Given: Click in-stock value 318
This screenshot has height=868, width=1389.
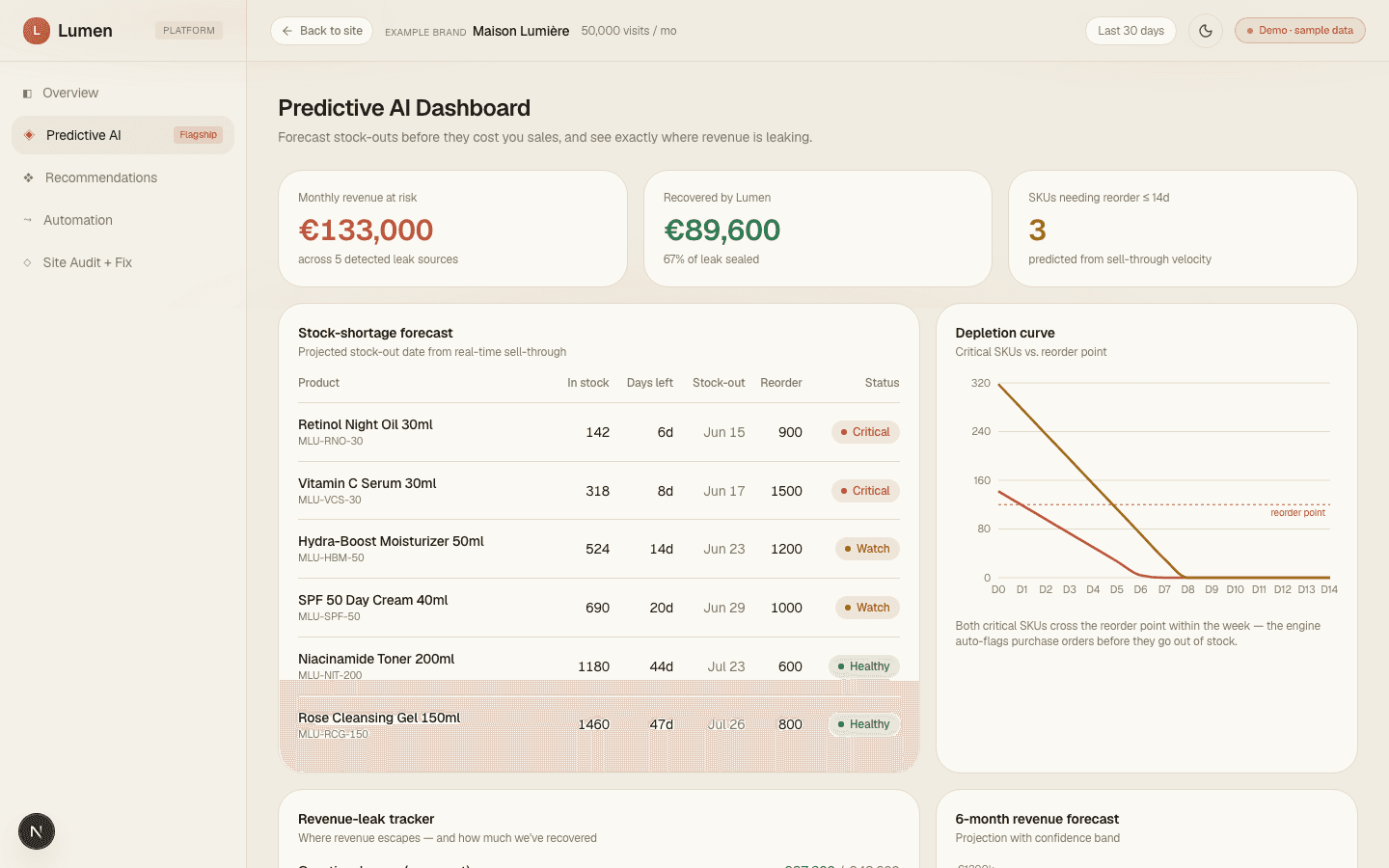Looking at the screenshot, I should click(x=598, y=491).
